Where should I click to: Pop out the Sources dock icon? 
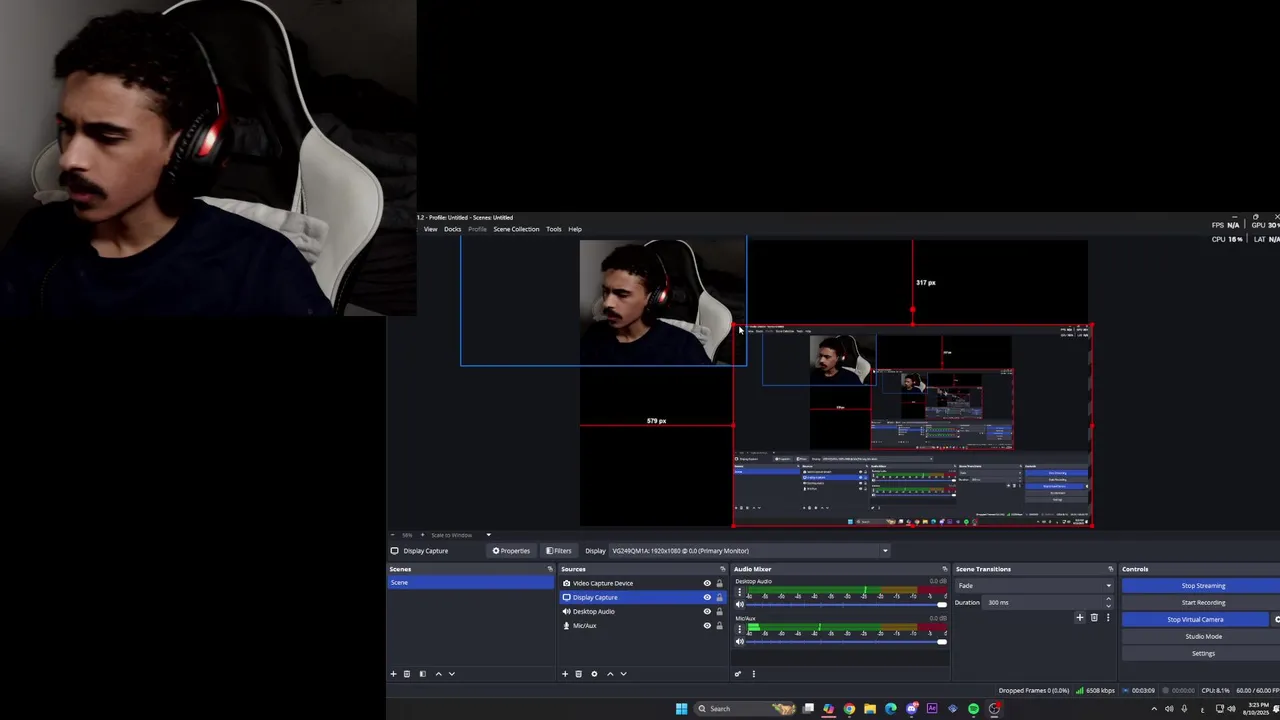tap(723, 569)
